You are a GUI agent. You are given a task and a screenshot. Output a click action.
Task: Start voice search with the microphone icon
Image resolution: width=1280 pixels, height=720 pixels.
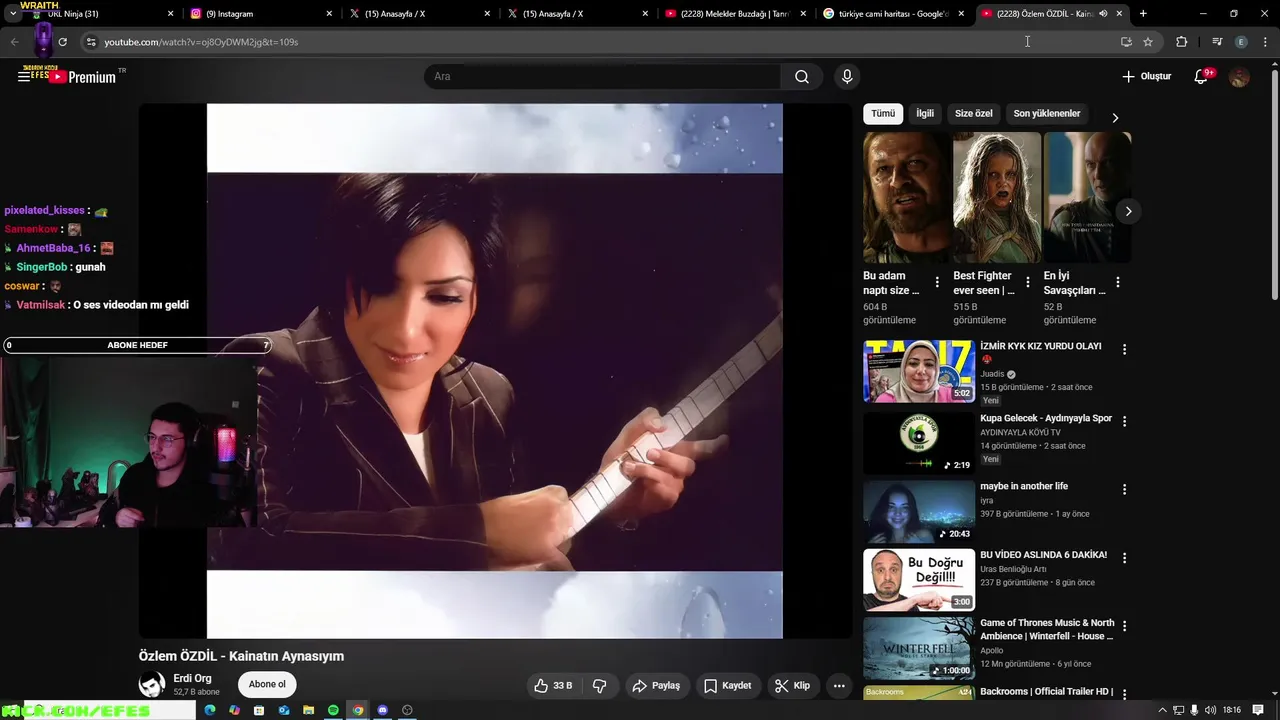847,77
